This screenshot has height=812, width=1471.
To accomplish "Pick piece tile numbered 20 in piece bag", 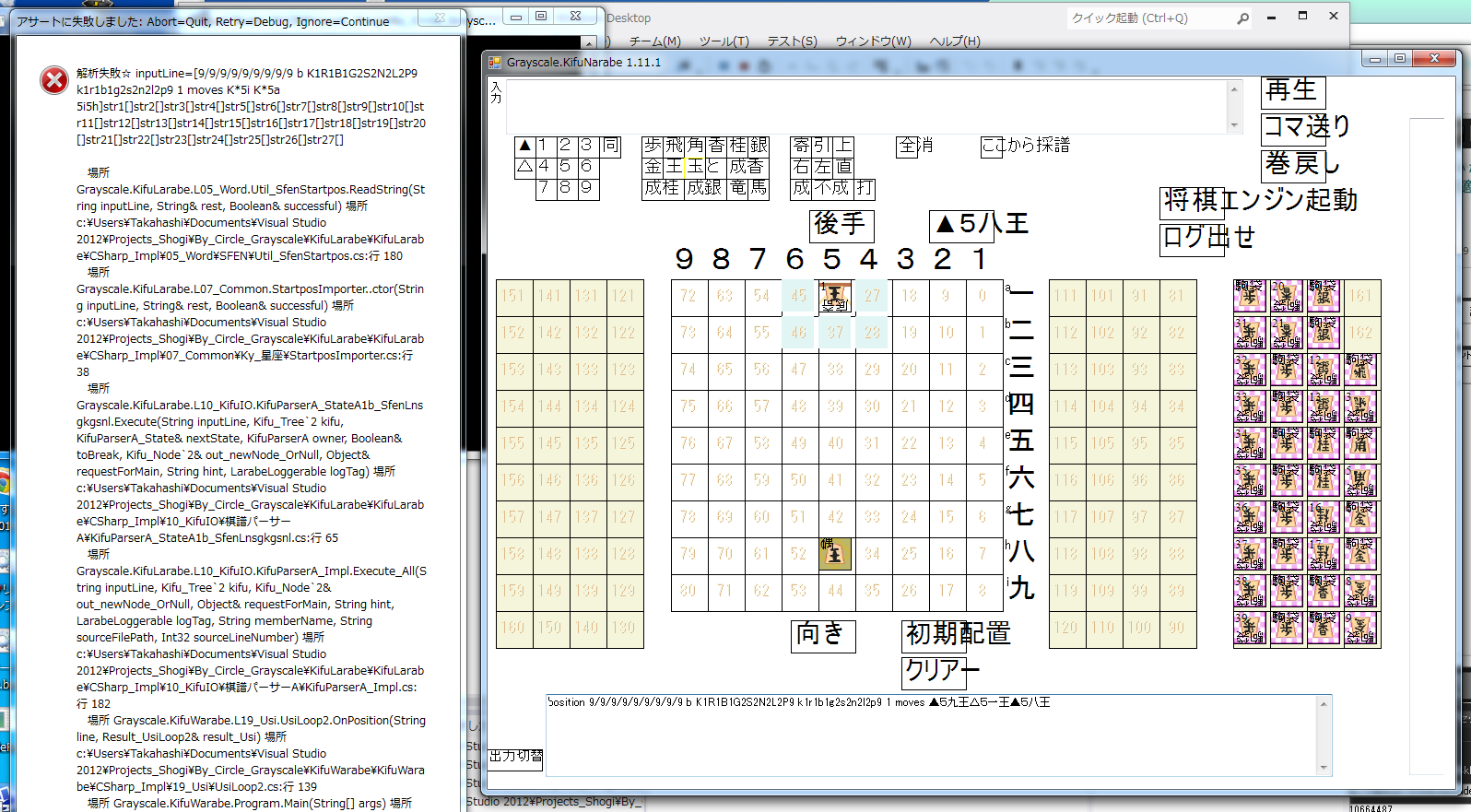I will [1287, 296].
